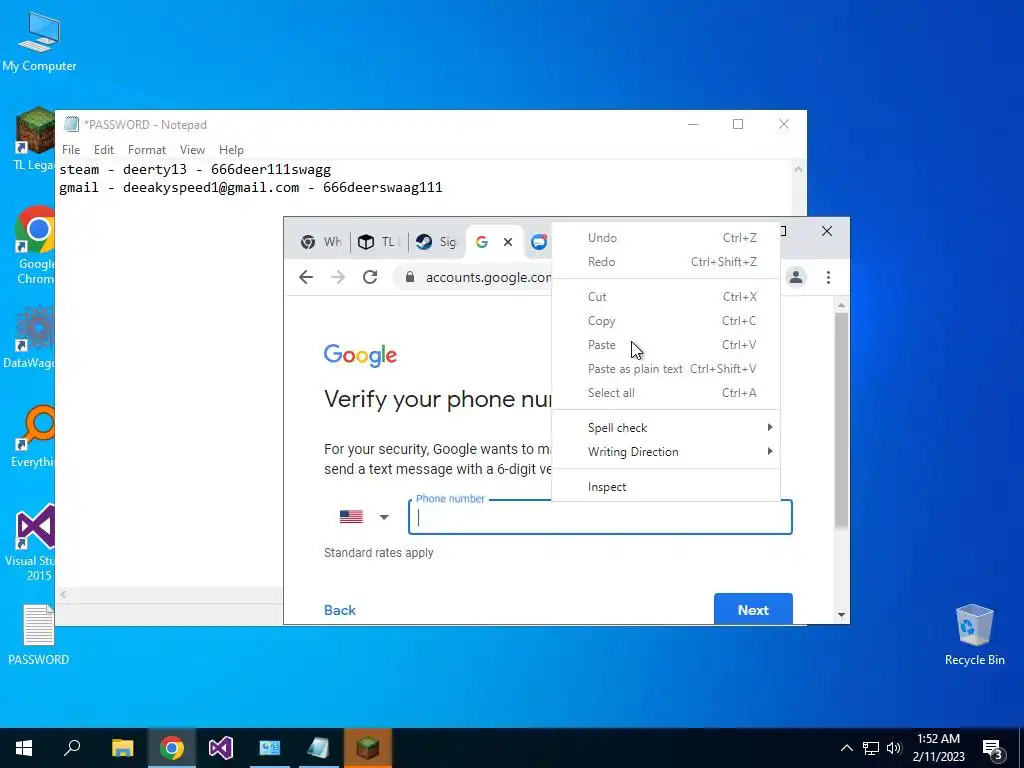This screenshot has width=1024, height=768.
Task: Click the steam credentials line in Notepad
Action: pos(195,170)
